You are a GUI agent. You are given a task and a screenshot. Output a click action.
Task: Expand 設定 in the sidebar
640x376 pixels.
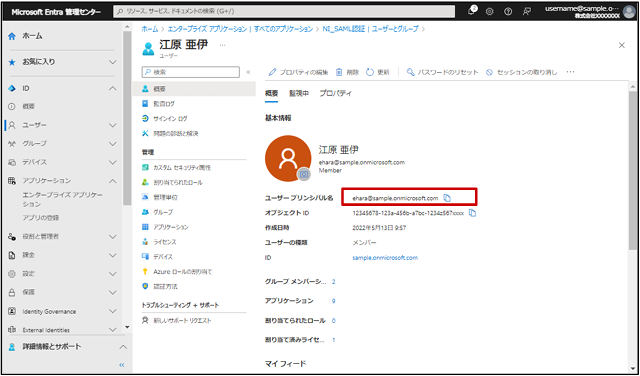(113, 274)
